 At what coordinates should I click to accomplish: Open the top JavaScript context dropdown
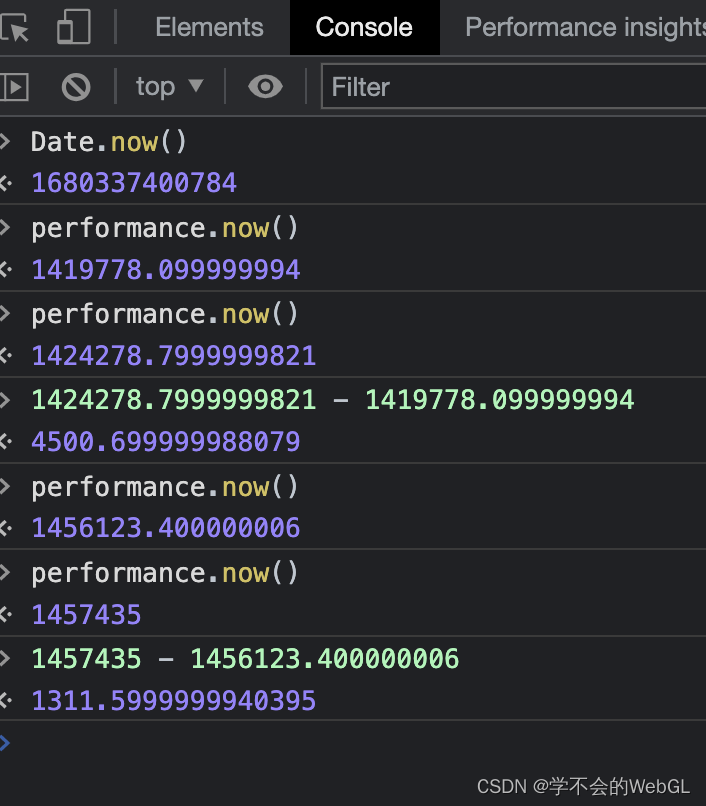coord(170,86)
